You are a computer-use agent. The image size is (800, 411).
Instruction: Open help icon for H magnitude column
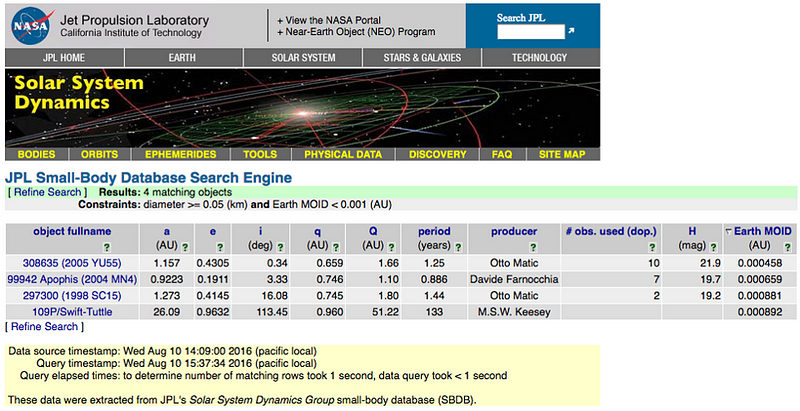pyautogui.click(x=713, y=247)
